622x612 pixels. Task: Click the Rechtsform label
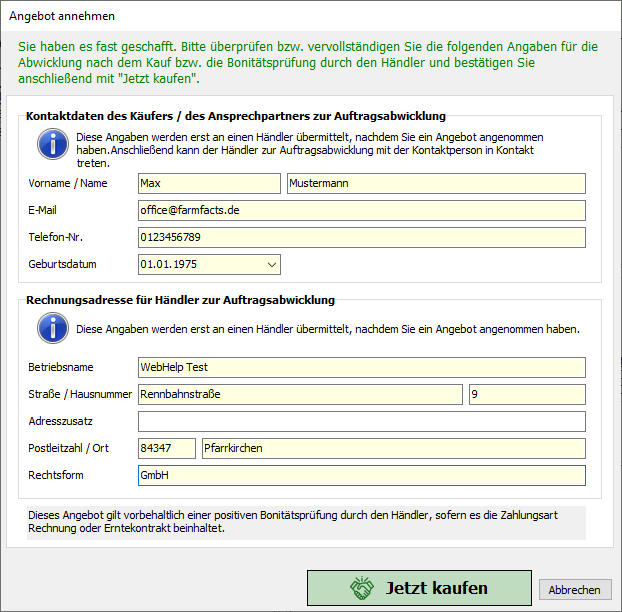(56, 475)
